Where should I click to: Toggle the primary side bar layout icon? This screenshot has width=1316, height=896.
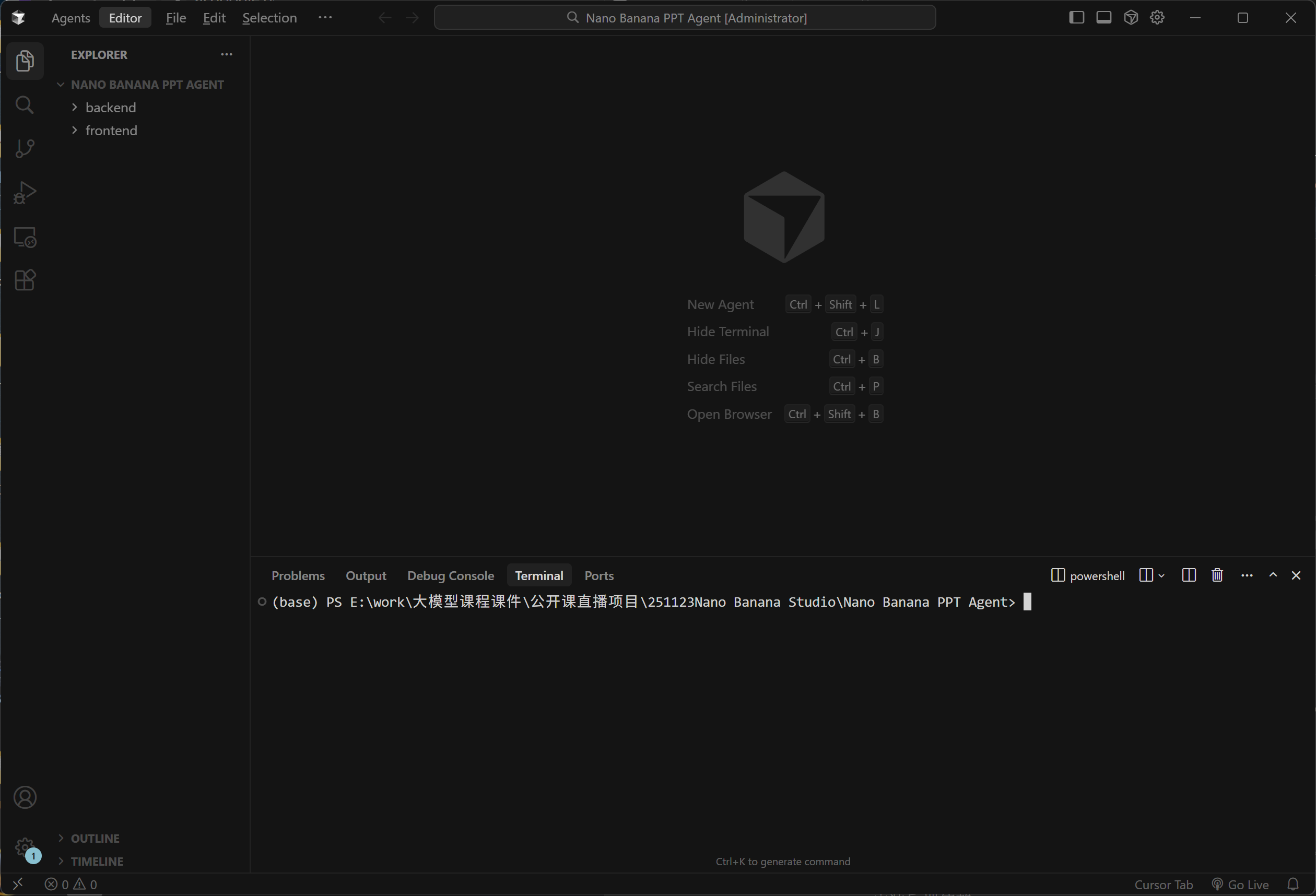[1076, 18]
